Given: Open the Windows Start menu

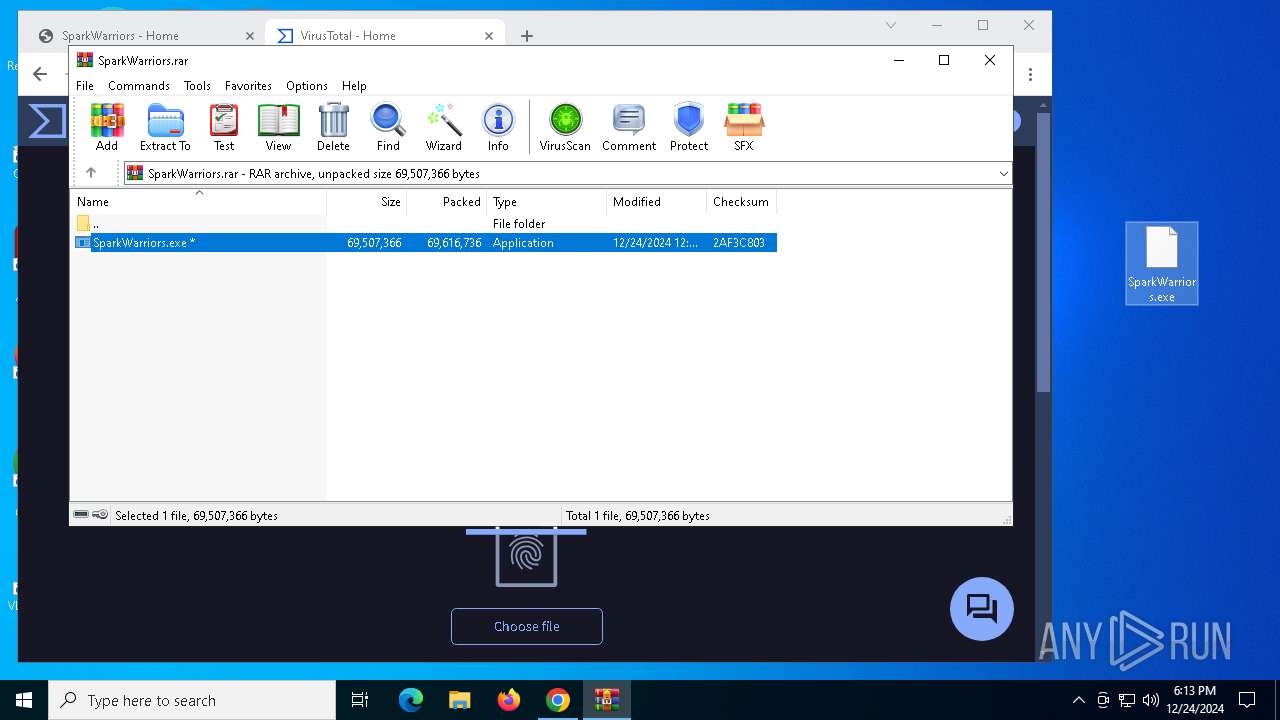Looking at the screenshot, I should (24, 700).
